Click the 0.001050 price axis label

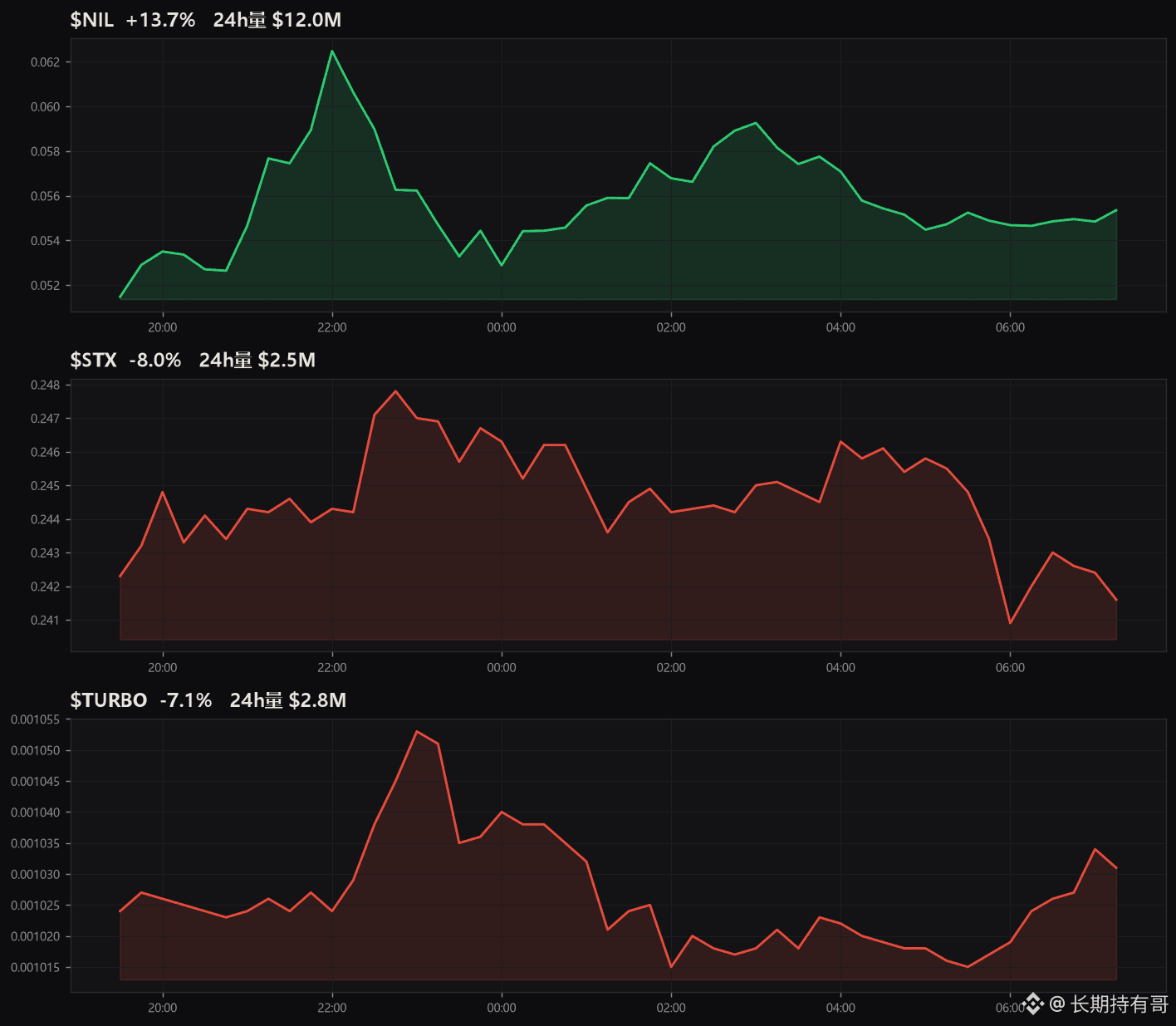(x=36, y=751)
